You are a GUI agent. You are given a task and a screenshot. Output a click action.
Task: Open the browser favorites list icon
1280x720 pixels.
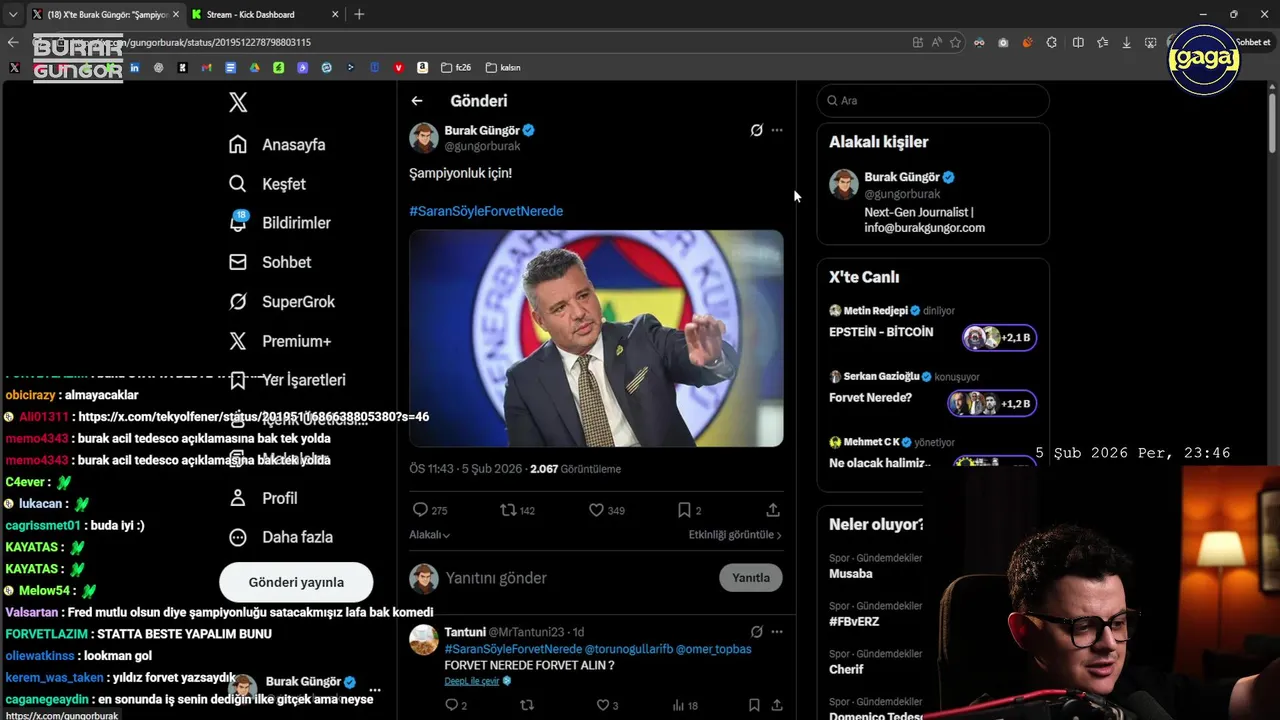pyautogui.click(x=1102, y=42)
